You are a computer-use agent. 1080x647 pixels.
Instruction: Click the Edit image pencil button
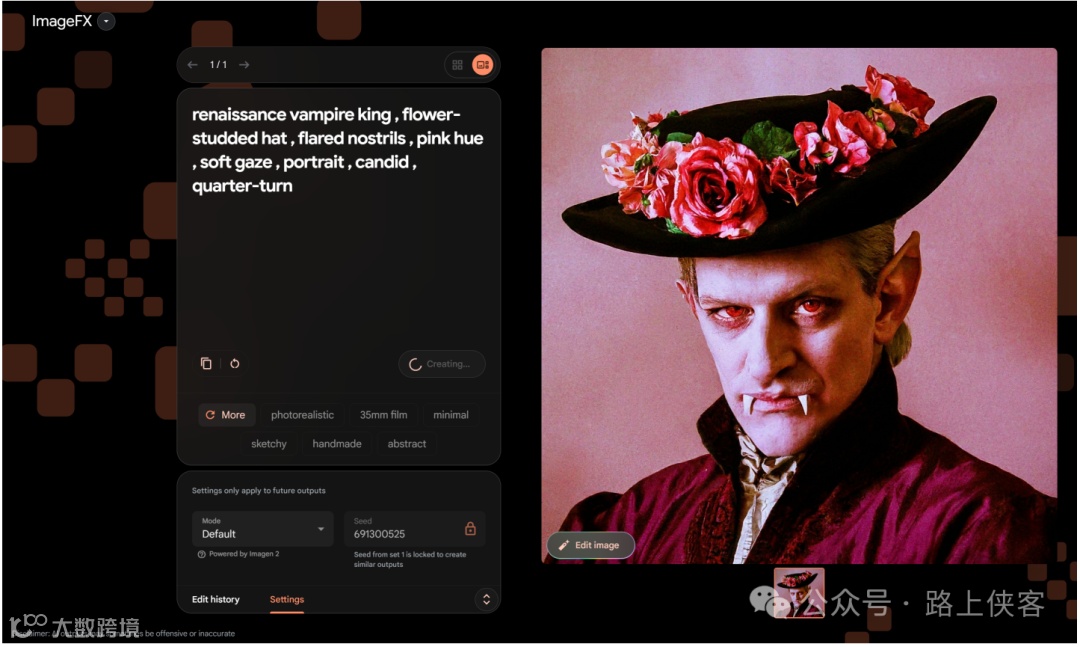coord(590,546)
